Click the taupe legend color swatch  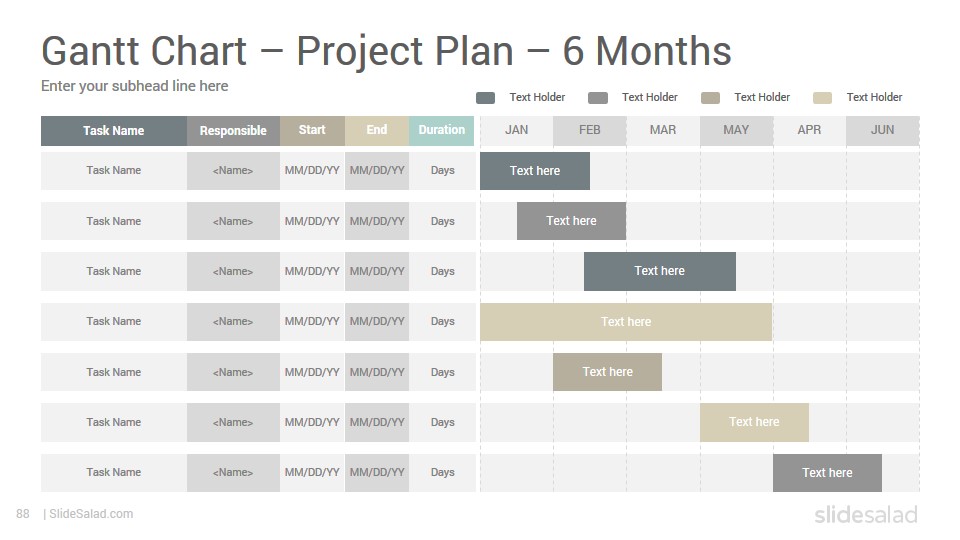point(710,98)
